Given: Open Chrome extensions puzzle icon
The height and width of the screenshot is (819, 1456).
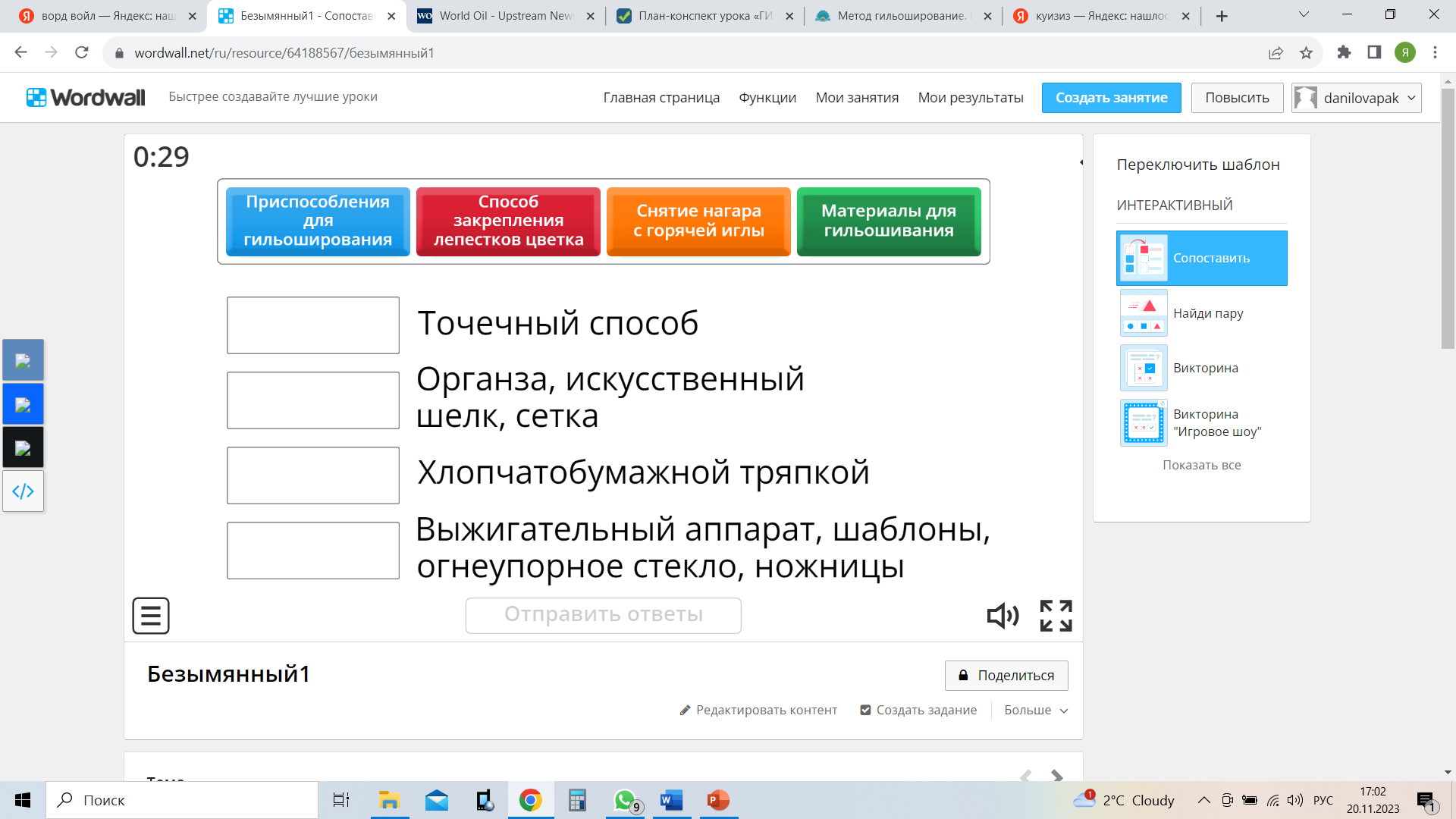Looking at the screenshot, I should tap(1344, 52).
